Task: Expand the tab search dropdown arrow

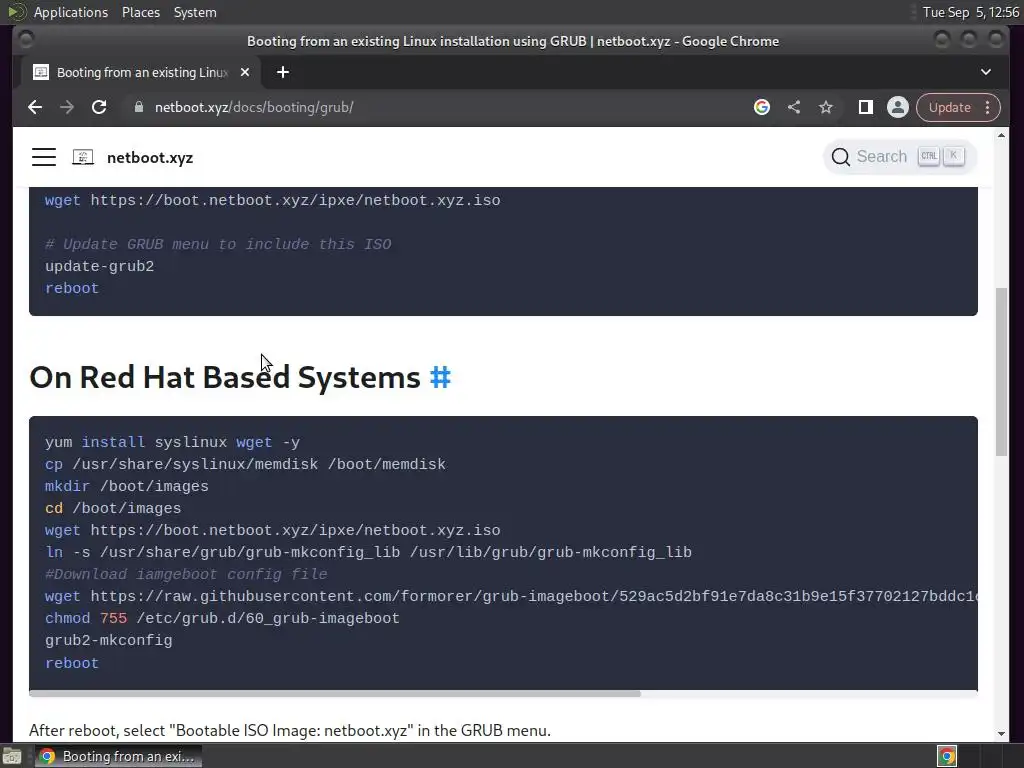Action: coord(985,72)
